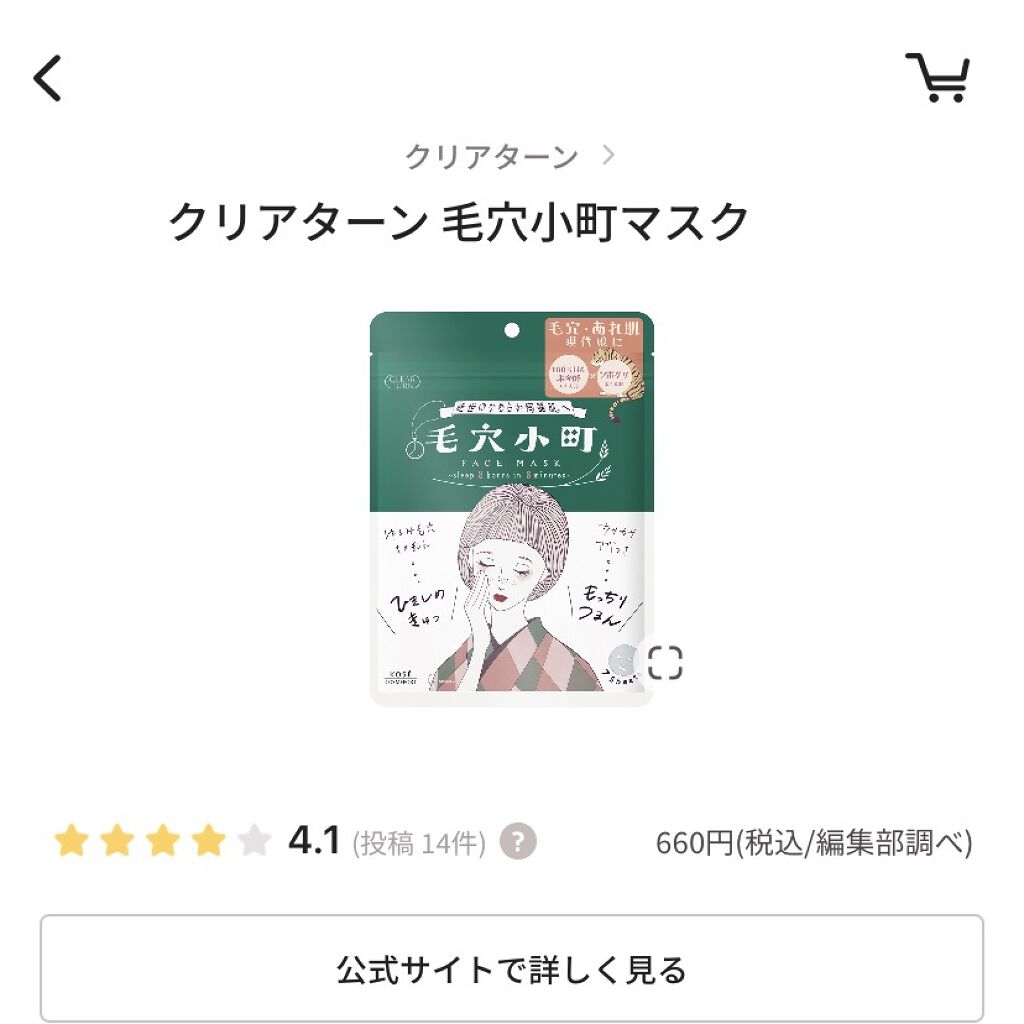The width and height of the screenshot is (1024, 1024).
Task: Open the クリアターン brand link
Action: click(x=492, y=157)
